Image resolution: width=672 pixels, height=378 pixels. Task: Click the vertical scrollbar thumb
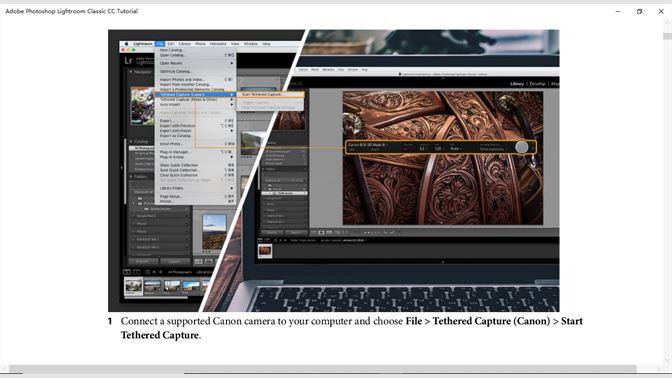click(667, 36)
